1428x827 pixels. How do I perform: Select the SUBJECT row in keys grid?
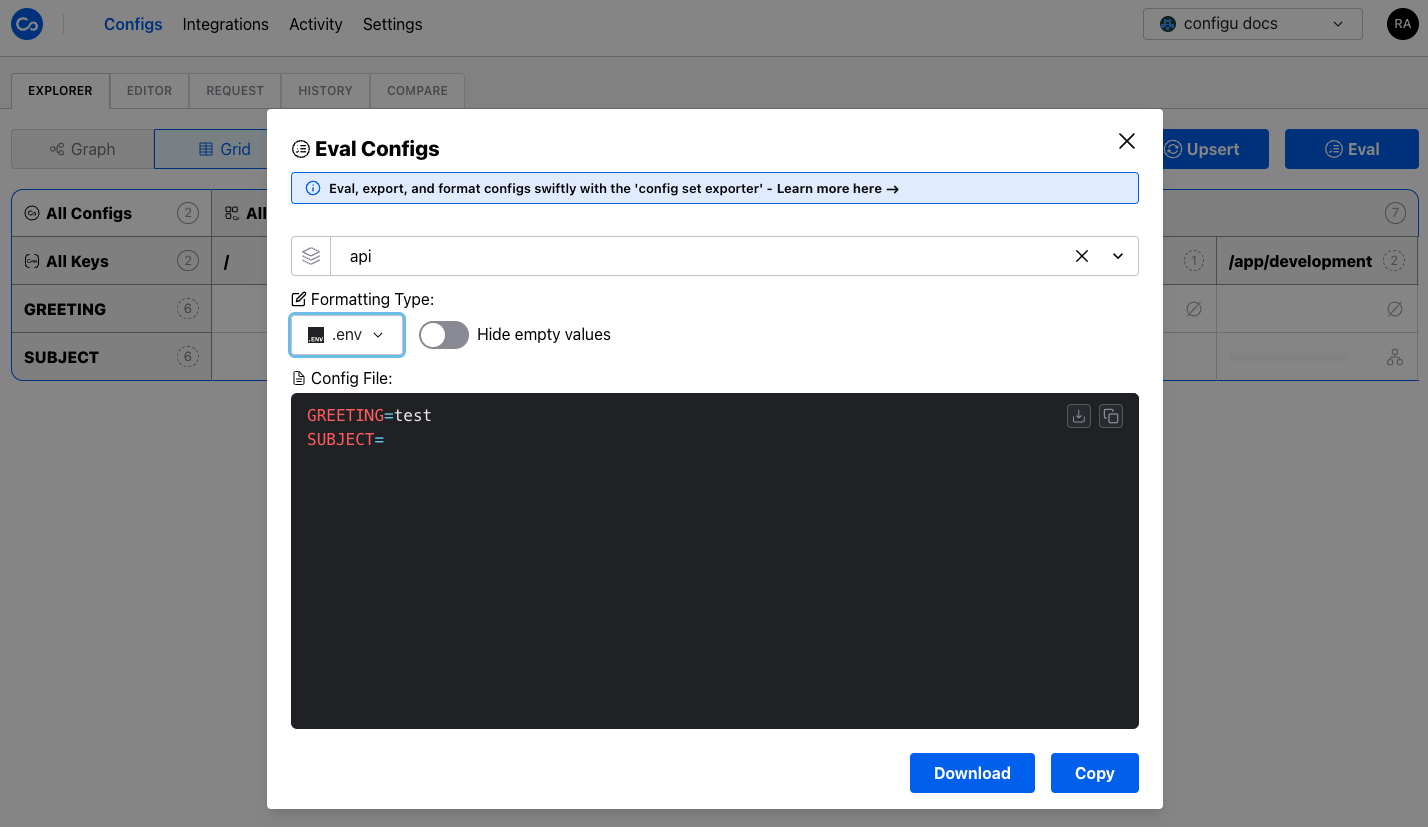111,357
